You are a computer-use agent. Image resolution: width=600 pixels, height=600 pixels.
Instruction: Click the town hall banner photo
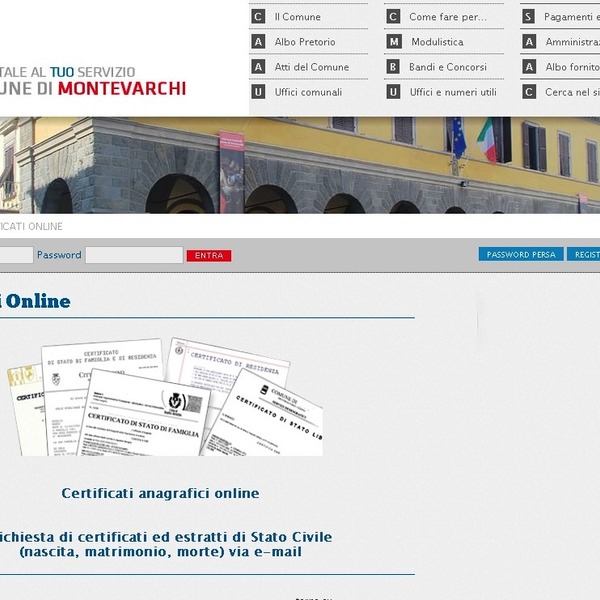(300, 165)
